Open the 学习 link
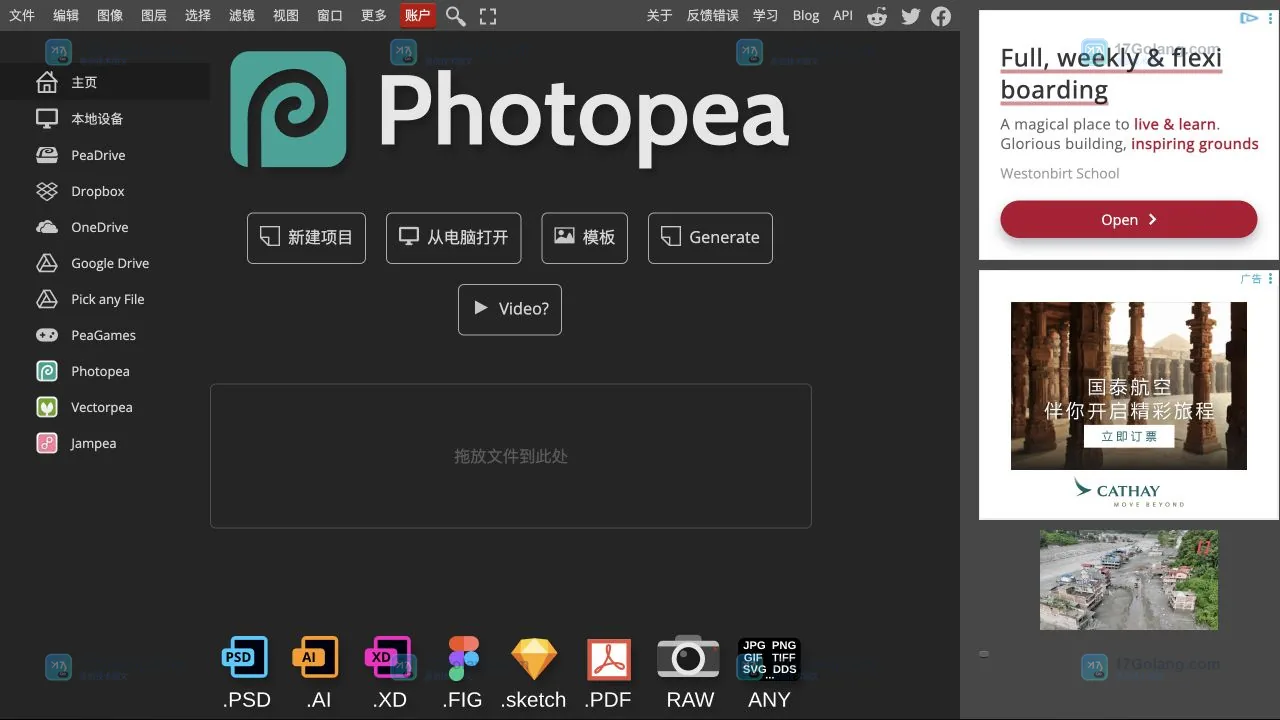This screenshot has width=1280, height=720. 766,15
